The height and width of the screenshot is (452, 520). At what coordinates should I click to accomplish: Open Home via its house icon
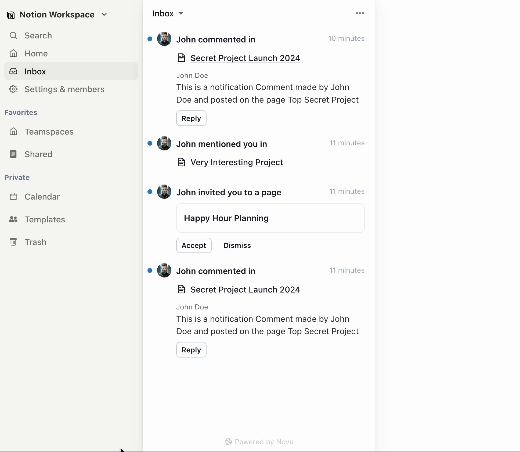coord(13,53)
